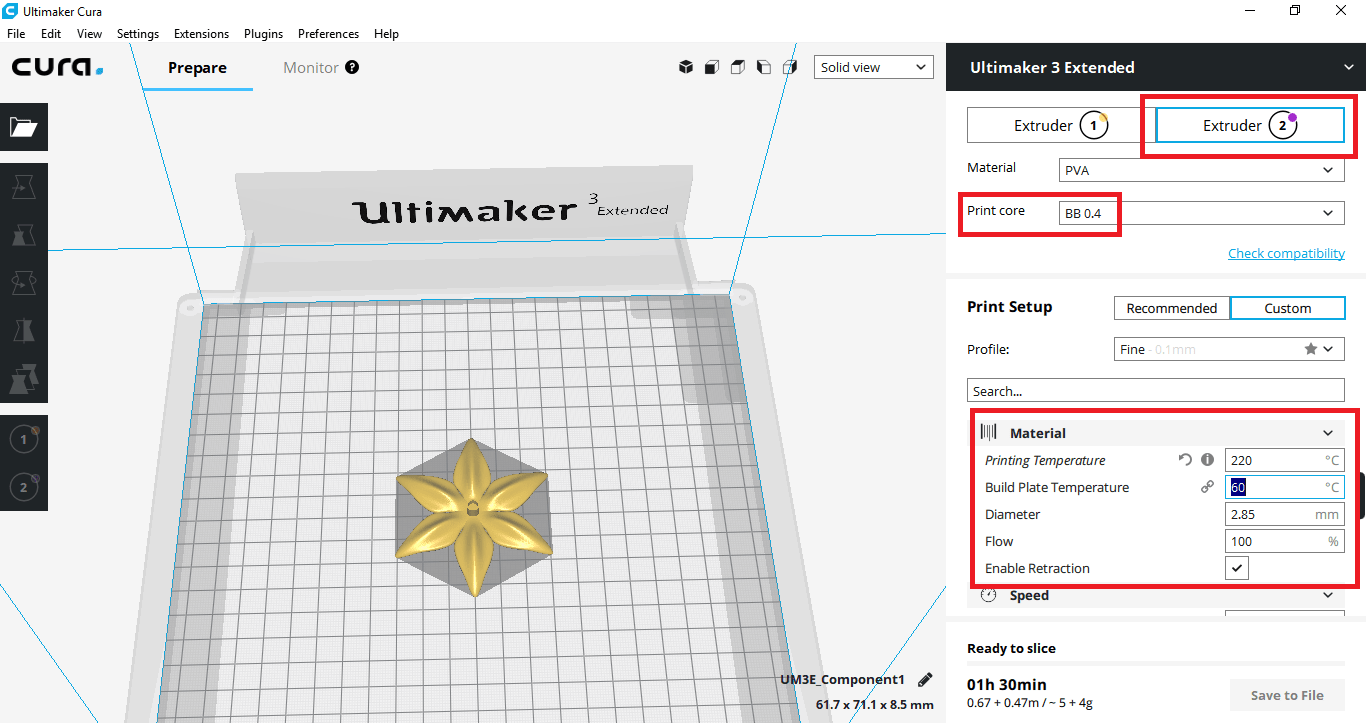Choose extruder 1 in left toolbar
Screen dimensions: 1366x723
pyautogui.click(x=23, y=439)
